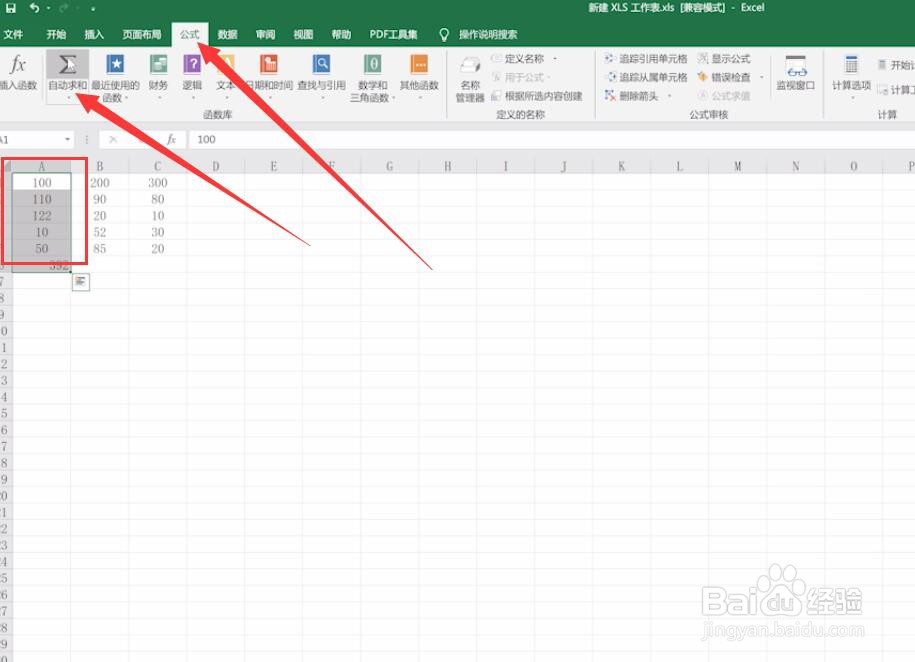The height and width of the screenshot is (662, 915).
Task: Open the Watch Window (监视窗口)
Action: tap(795, 72)
